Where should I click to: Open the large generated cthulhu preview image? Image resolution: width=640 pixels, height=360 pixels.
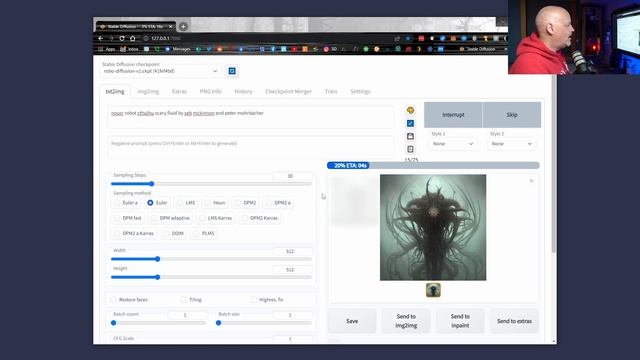[x=433, y=227]
